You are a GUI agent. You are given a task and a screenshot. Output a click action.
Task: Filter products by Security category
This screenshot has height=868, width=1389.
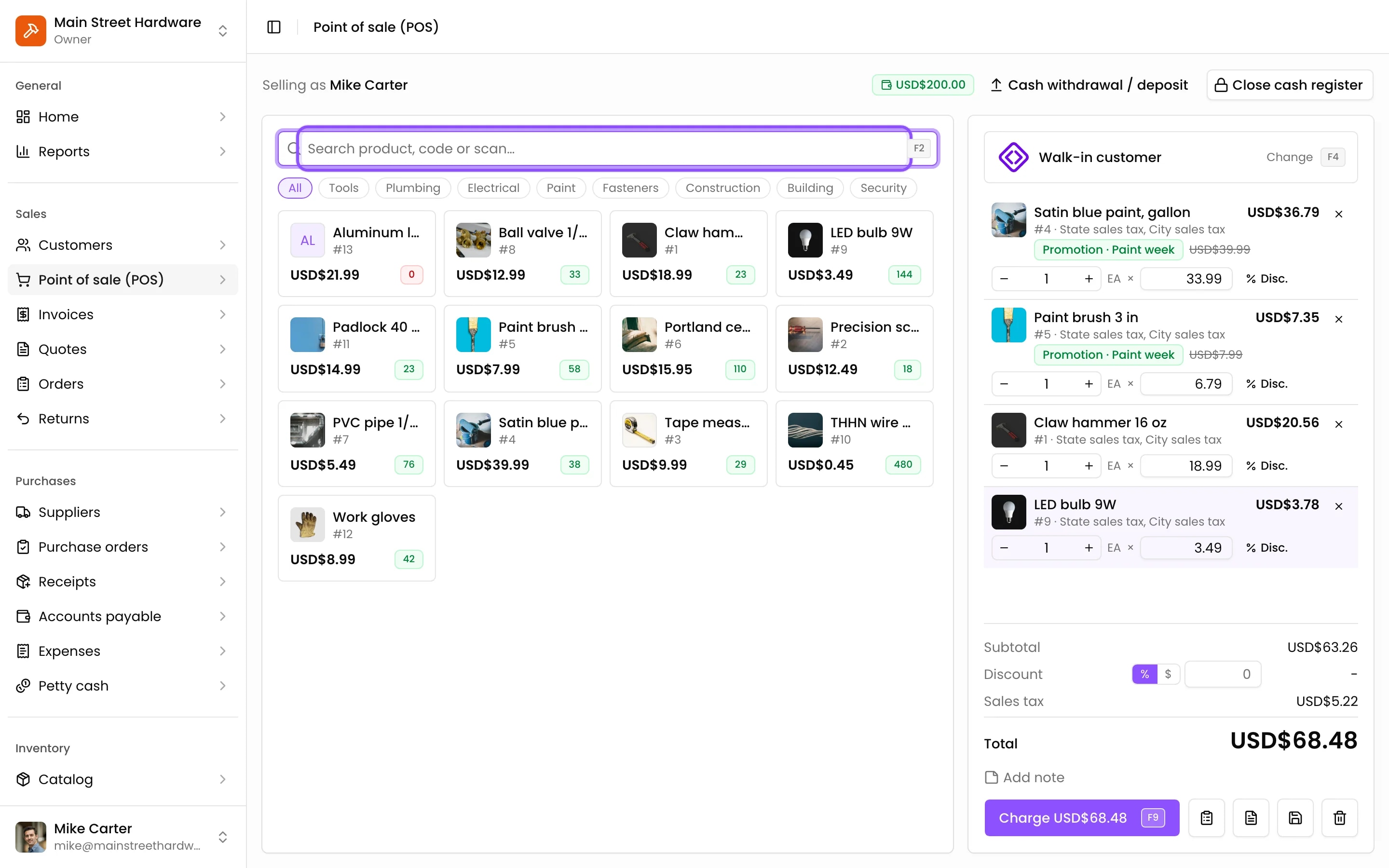pos(883,188)
